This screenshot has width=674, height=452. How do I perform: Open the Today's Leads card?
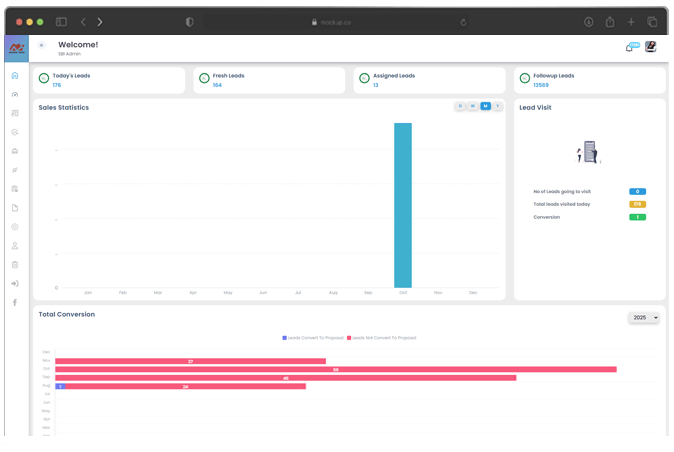click(x=109, y=80)
